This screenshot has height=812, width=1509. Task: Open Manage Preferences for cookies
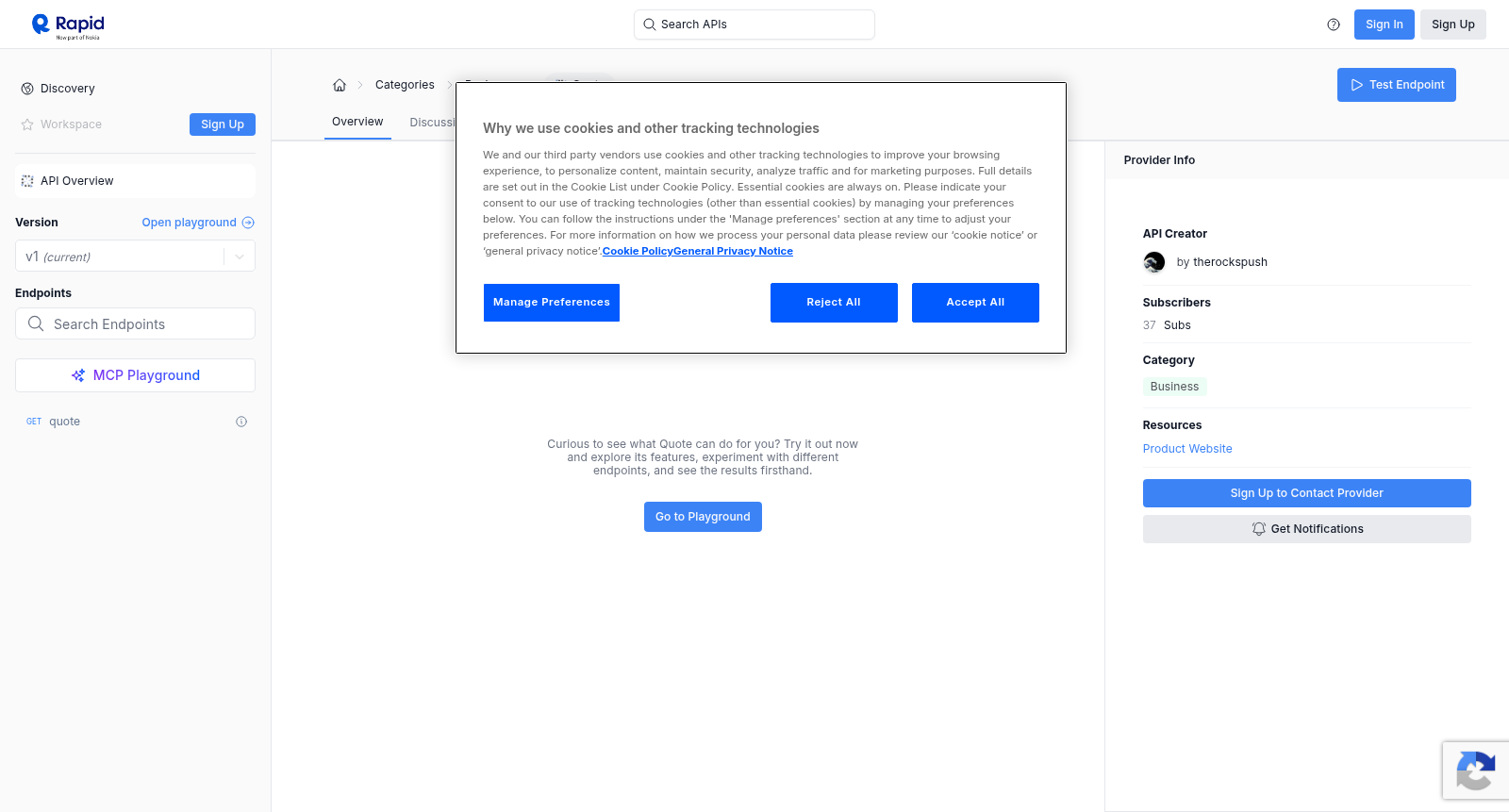pos(552,303)
